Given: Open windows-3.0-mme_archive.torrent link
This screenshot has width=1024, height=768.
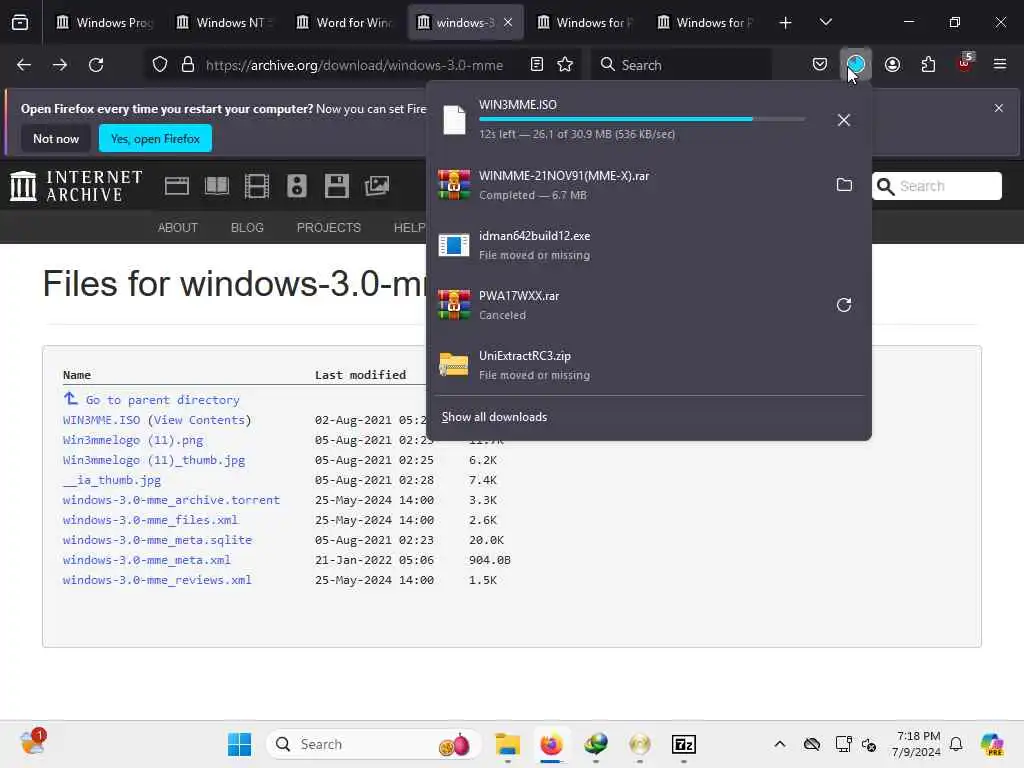Looking at the screenshot, I should [171, 500].
